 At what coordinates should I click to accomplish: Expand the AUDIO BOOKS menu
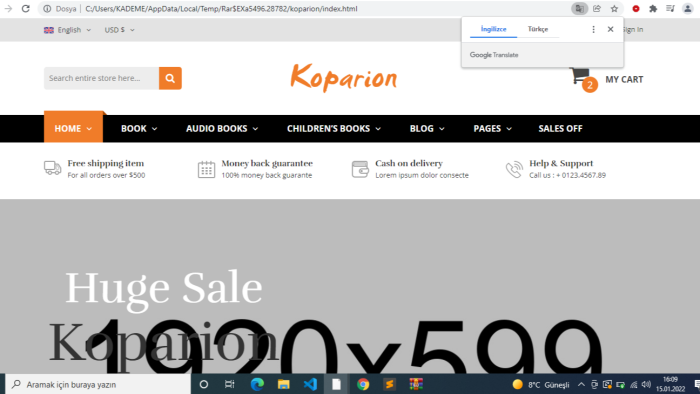tap(222, 129)
